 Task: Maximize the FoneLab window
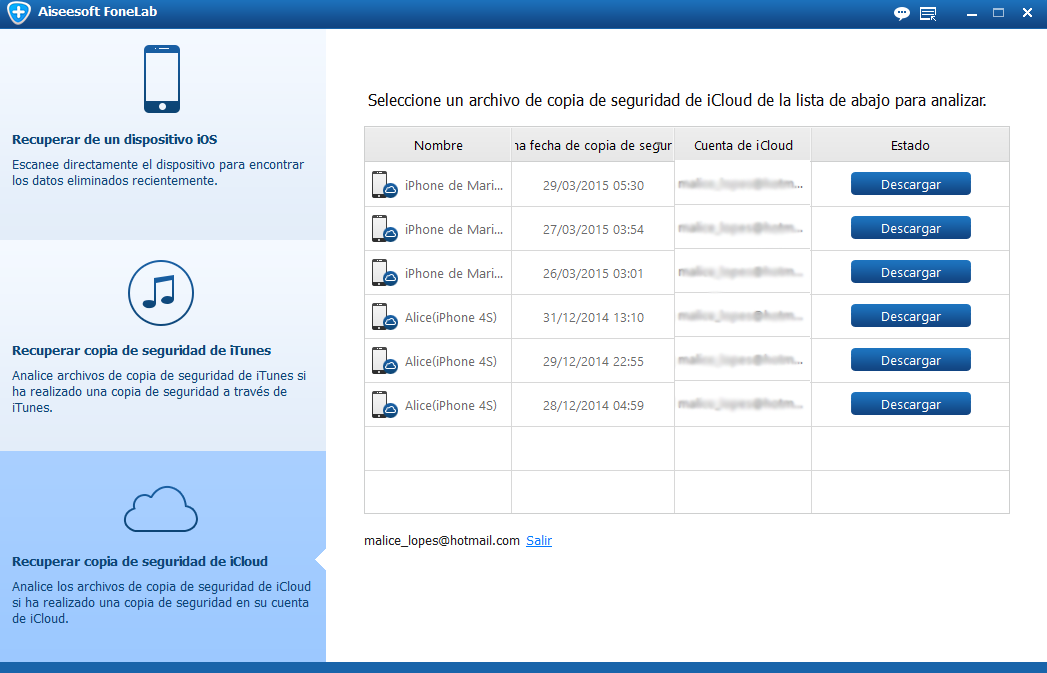[x=998, y=13]
